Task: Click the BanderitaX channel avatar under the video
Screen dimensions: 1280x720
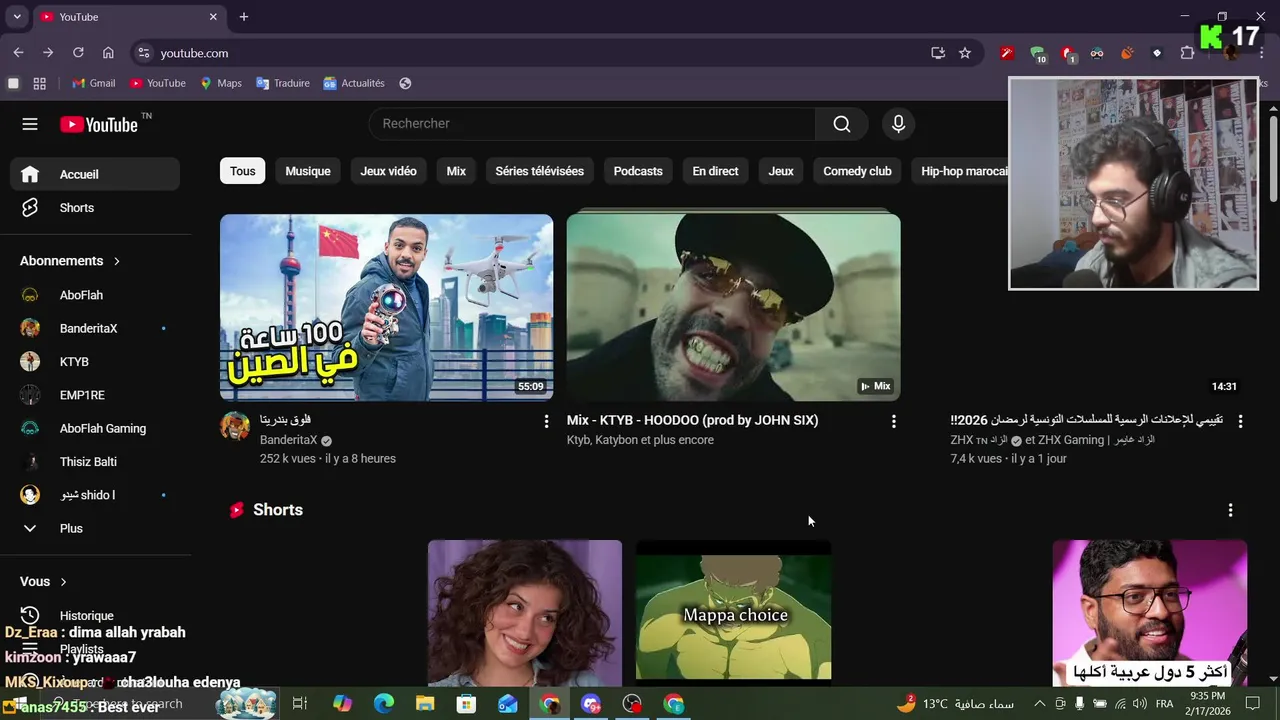Action: pyautogui.click(x=235, y=427)
